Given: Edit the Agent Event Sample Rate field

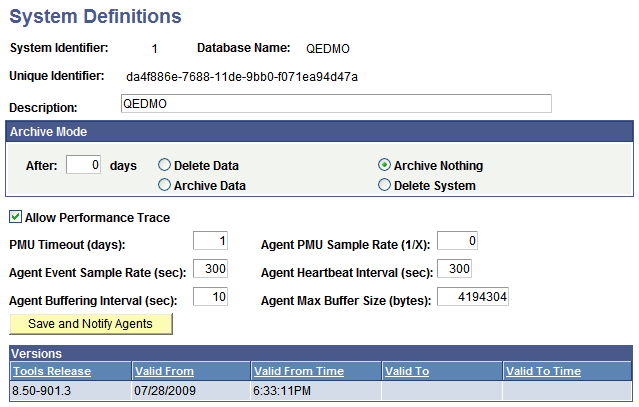Looking at the screenshot, I should pos(210,269).
